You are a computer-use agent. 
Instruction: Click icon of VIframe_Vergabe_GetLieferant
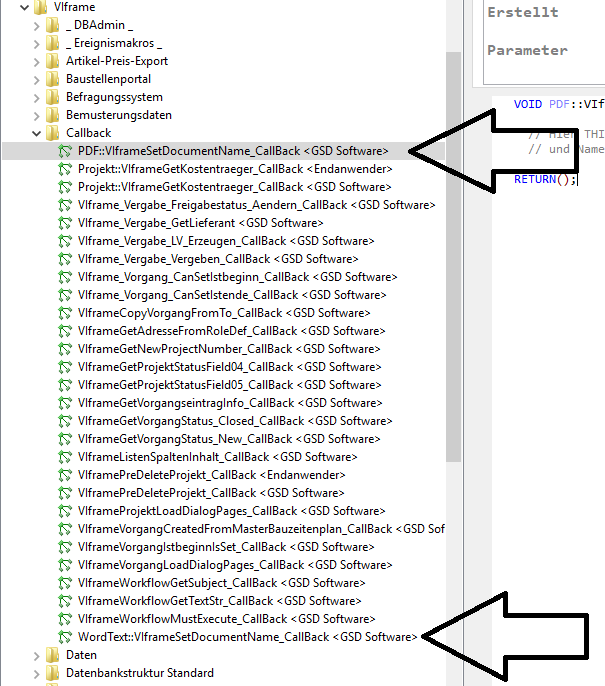click(65, 223)
